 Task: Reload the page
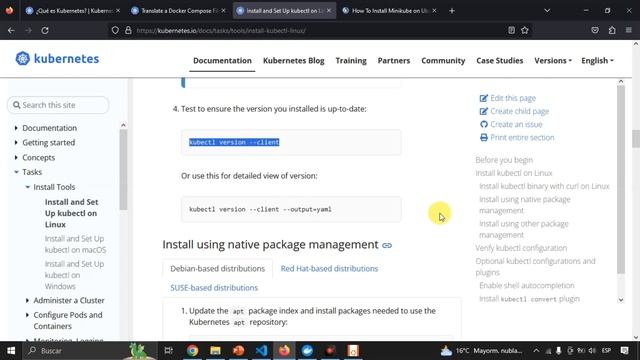click(x=45, y=30)
